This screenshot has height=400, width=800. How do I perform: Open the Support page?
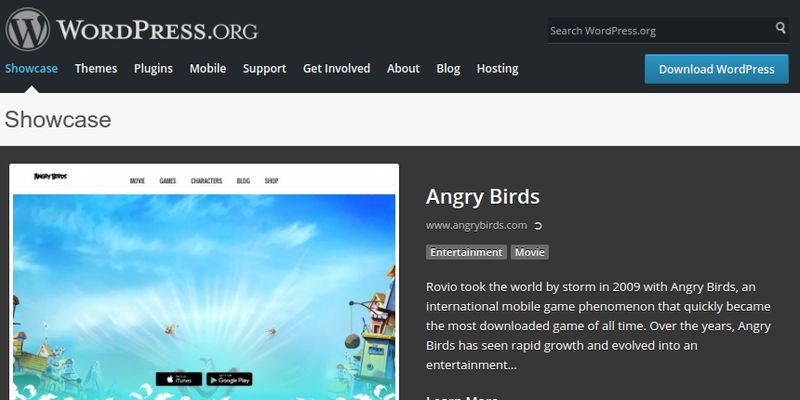pyautogui.click(x=264, y=68)
